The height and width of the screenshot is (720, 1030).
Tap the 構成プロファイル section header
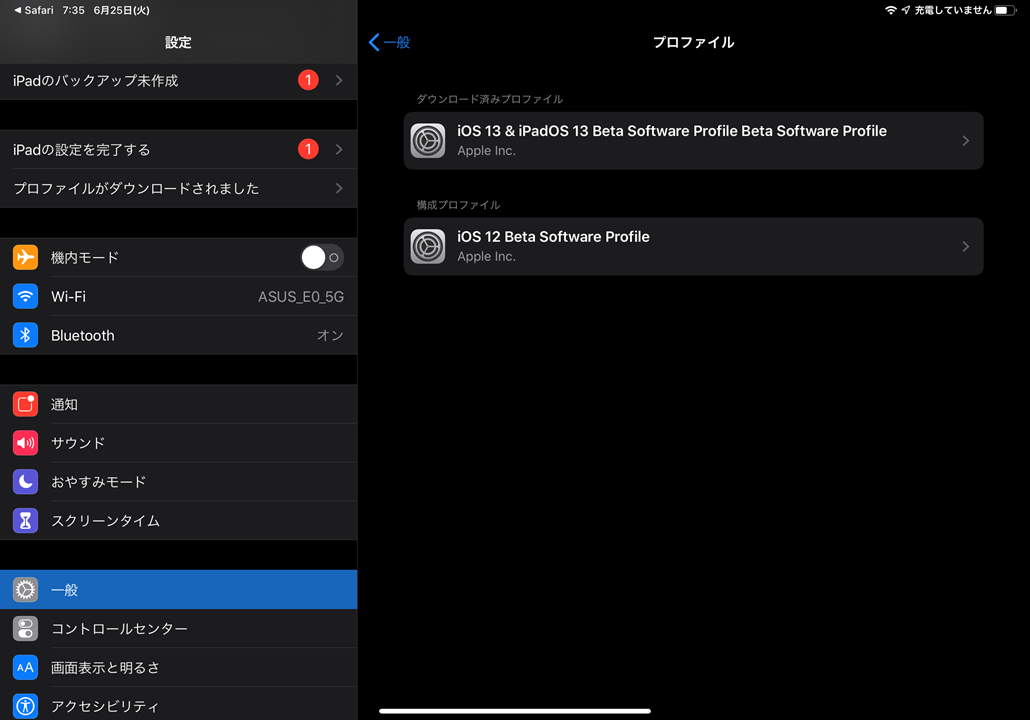click(459, 205)
